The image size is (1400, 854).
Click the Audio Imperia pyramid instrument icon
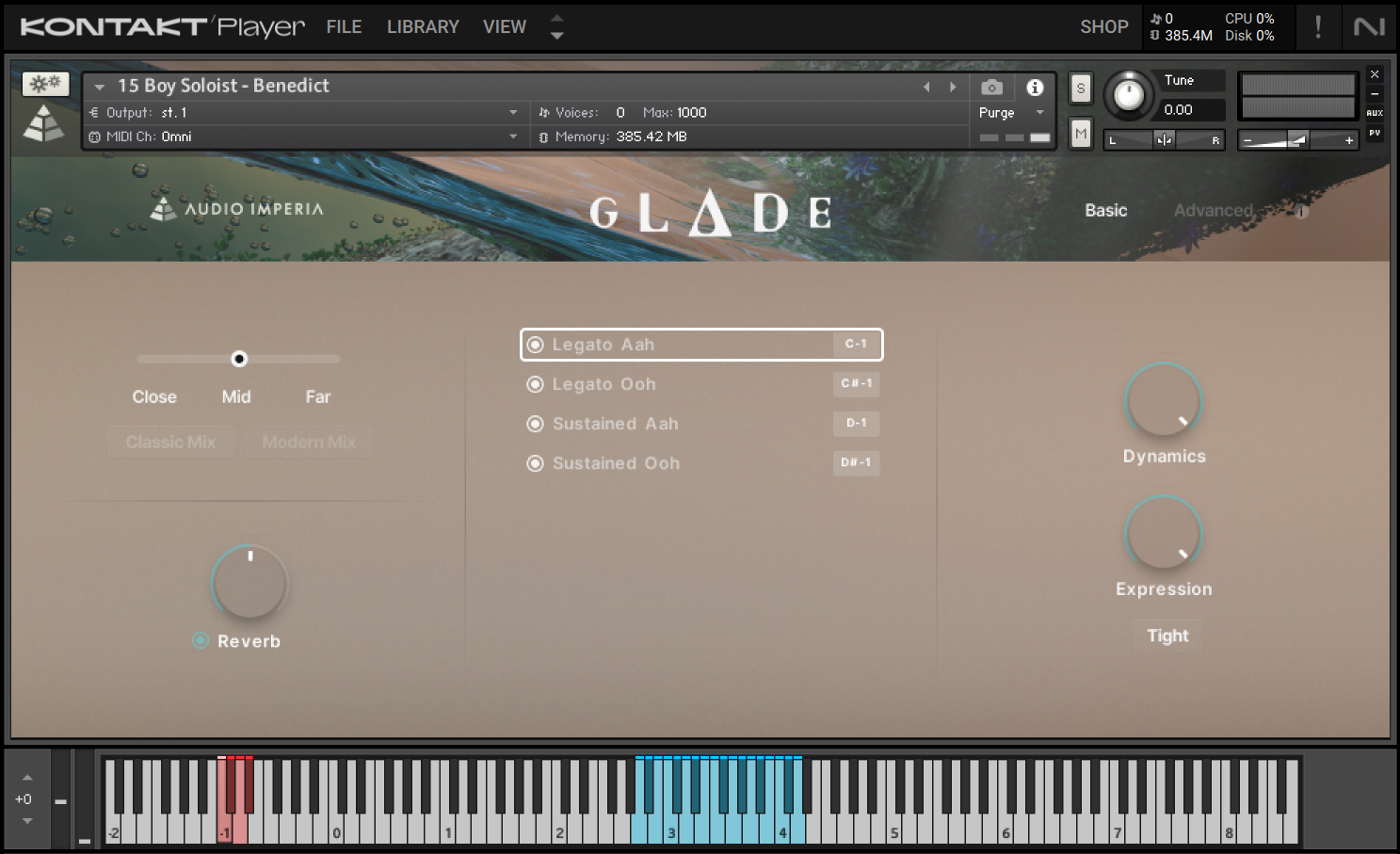click(x=43, y=123)
